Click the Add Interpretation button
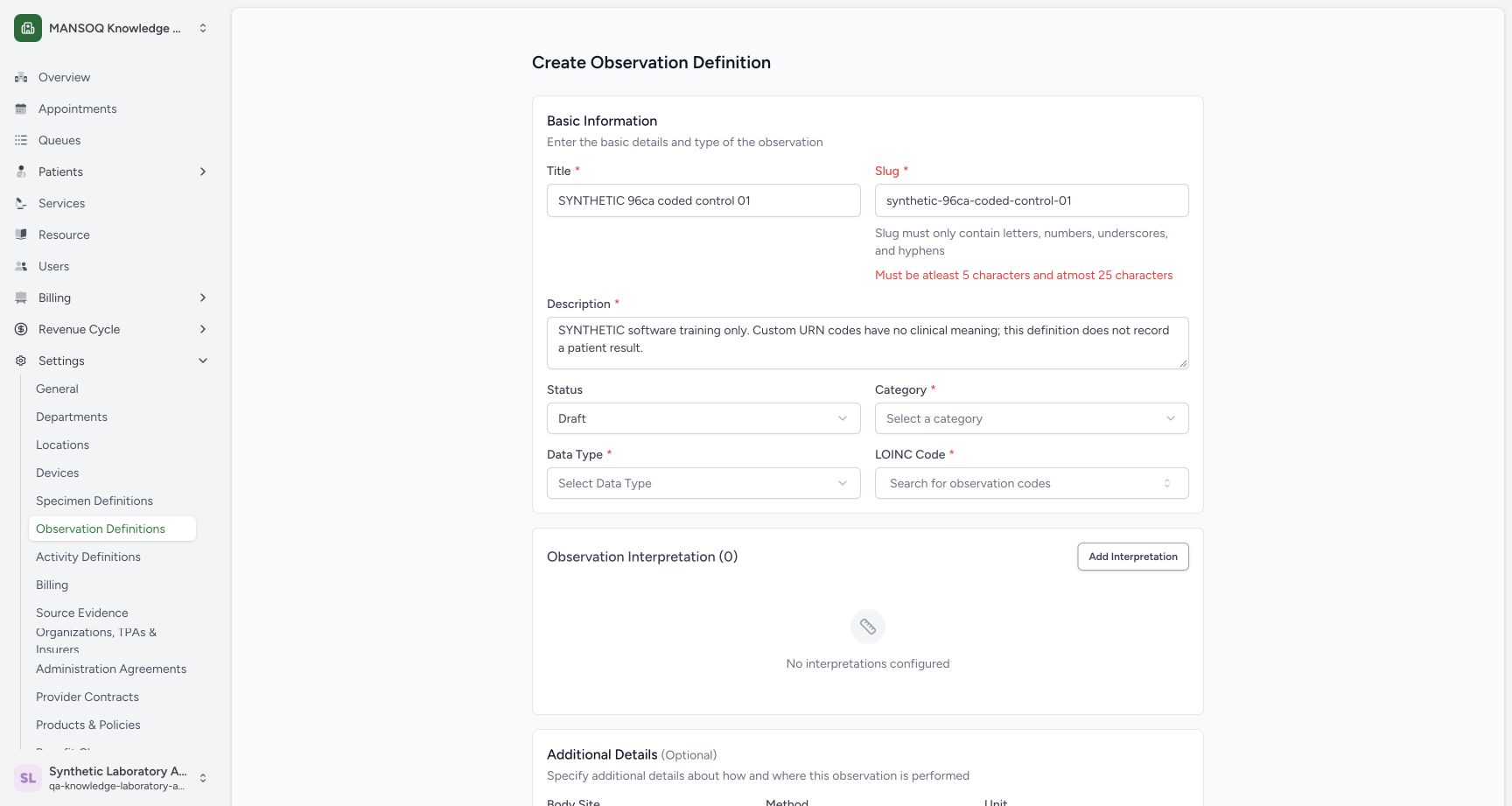The image size is (1512, 806). click(1133, 557)
